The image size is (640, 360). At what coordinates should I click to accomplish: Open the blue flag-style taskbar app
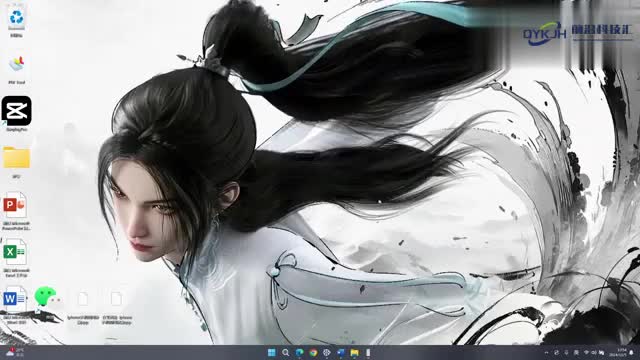(341, 353)
